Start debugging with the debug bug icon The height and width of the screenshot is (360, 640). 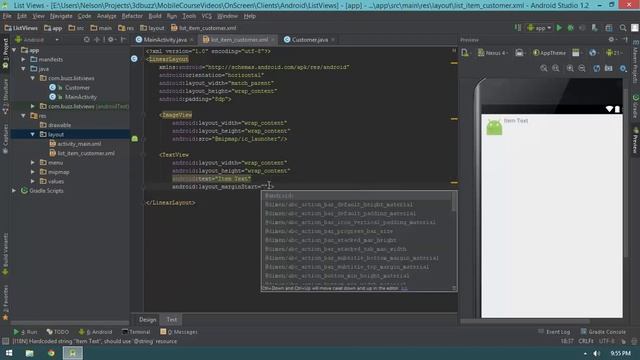(571, 28)
